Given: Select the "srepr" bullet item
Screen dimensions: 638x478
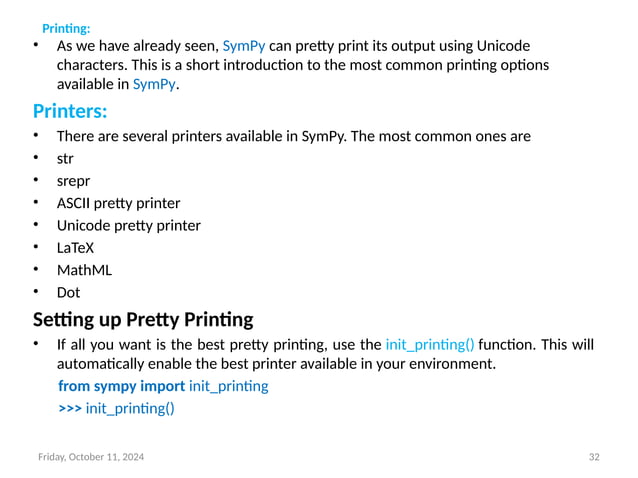Looking at the screenshot, I should 73,181.
